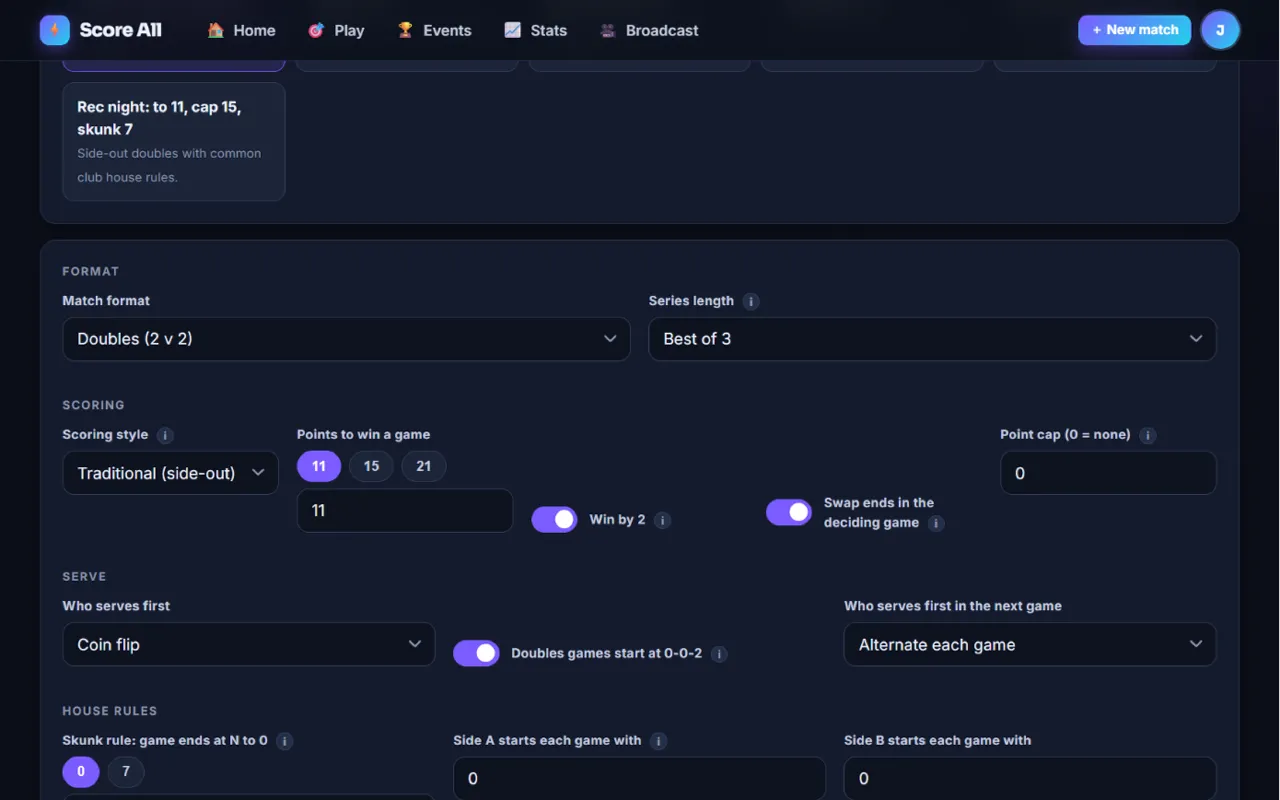Show info for Scoring style

point(165,435)
